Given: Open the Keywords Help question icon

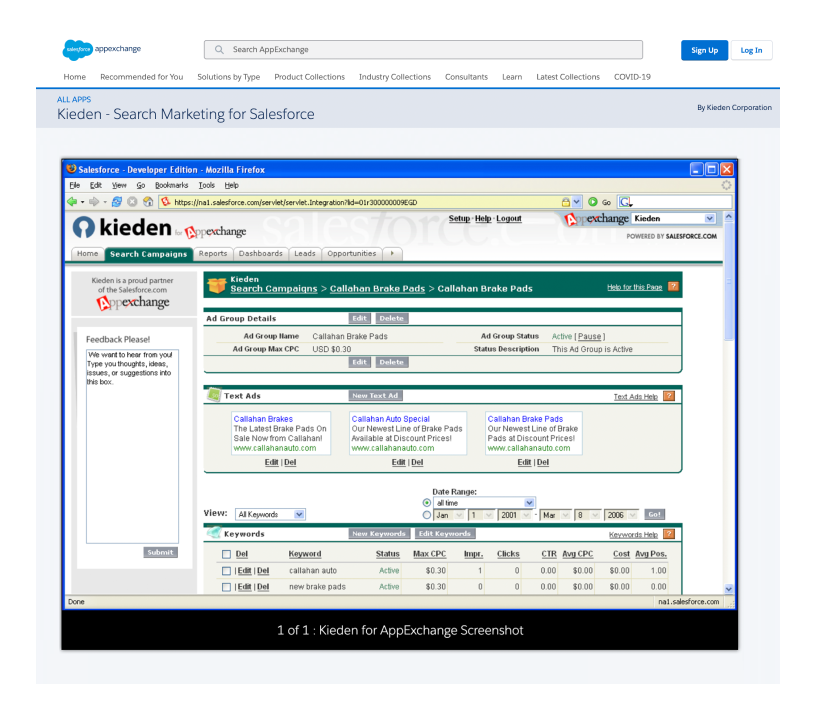Looking at the screenshot, I should click(669, 534).
